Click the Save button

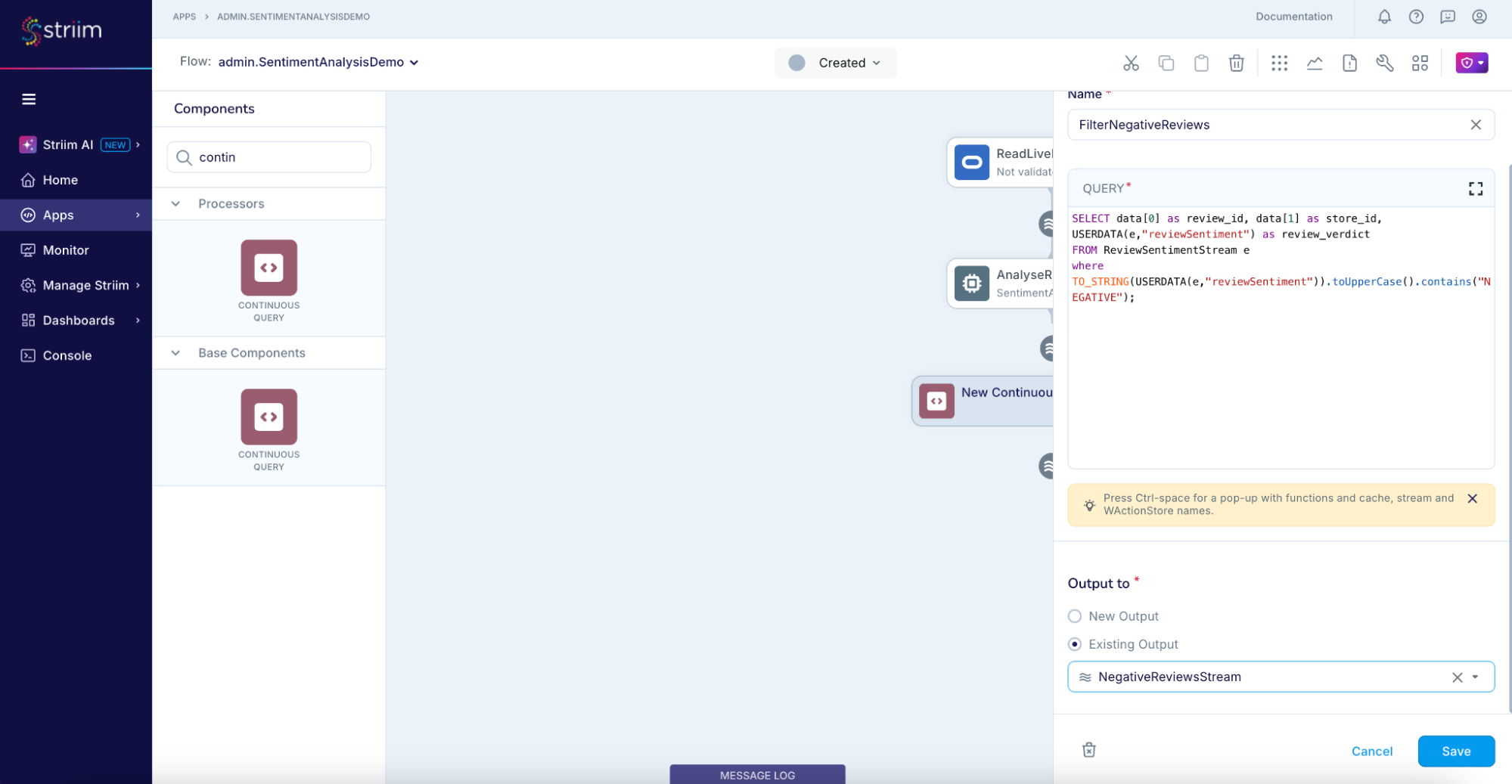click(x=1456, y=751)
